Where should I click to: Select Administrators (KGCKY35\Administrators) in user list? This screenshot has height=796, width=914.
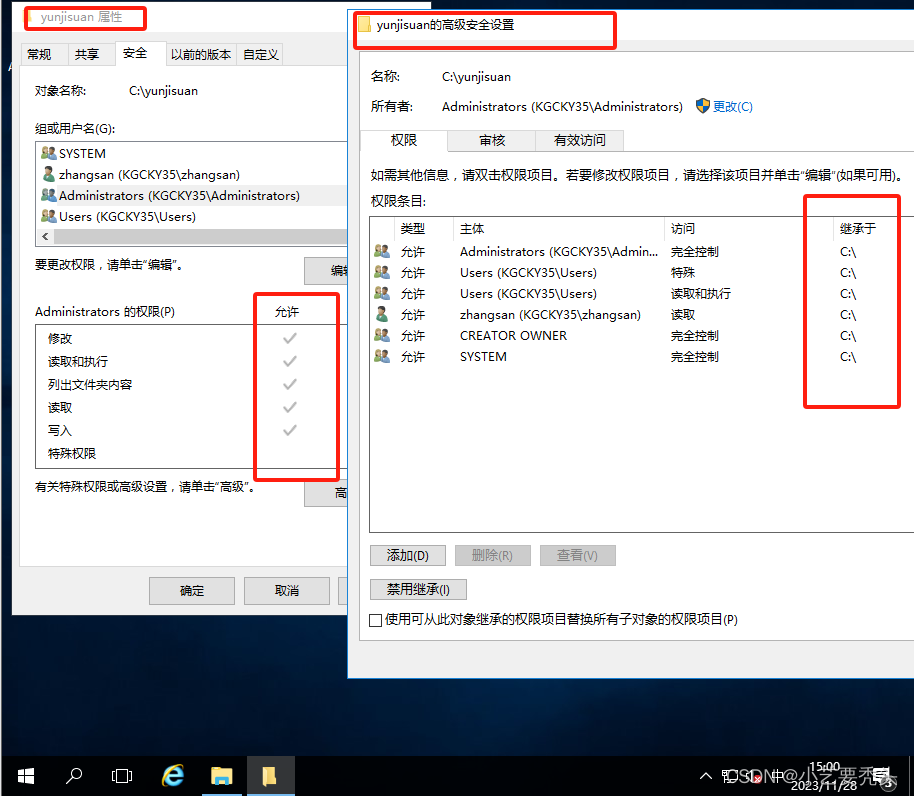click(x=193, y=195)
